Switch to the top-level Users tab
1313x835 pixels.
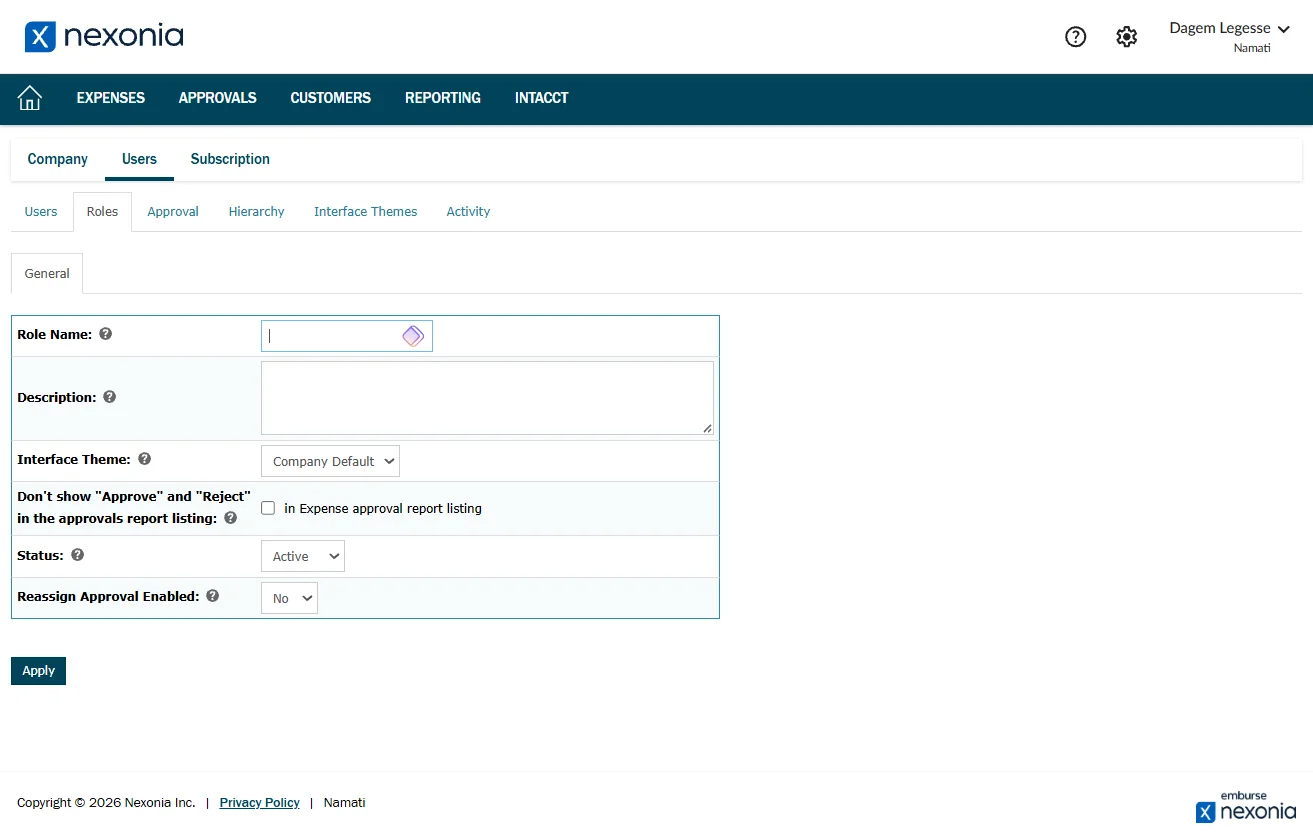pos(139,159)
